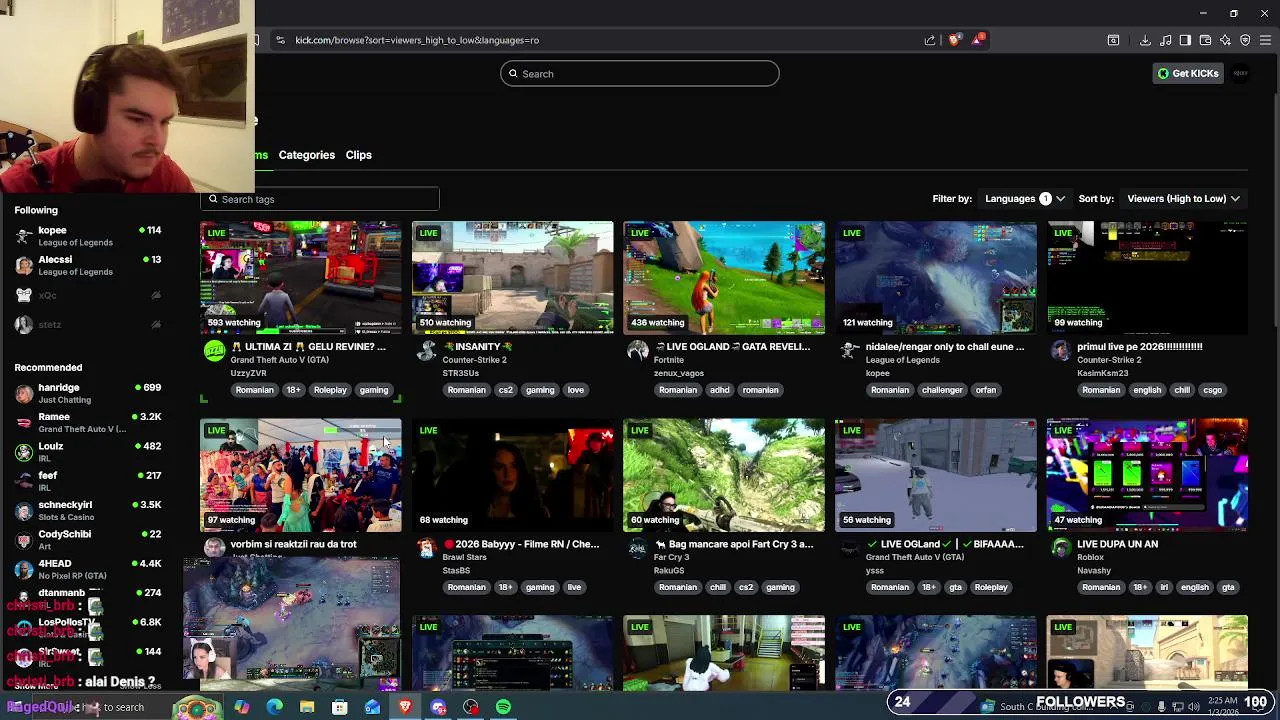
Task: Open Discord from the taskbar
Action: click(x=438, y=707)
